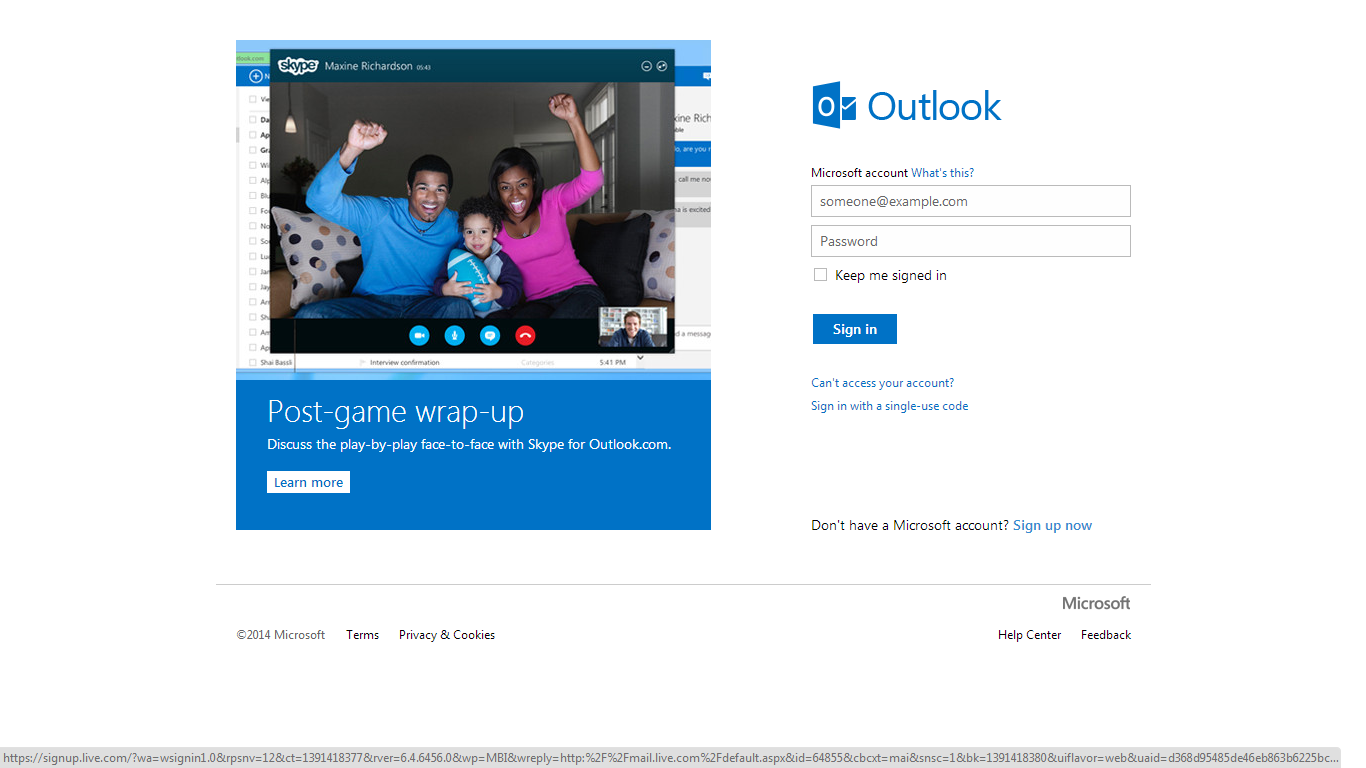
Task: Click the email address input field
Action: click(971, 201)
